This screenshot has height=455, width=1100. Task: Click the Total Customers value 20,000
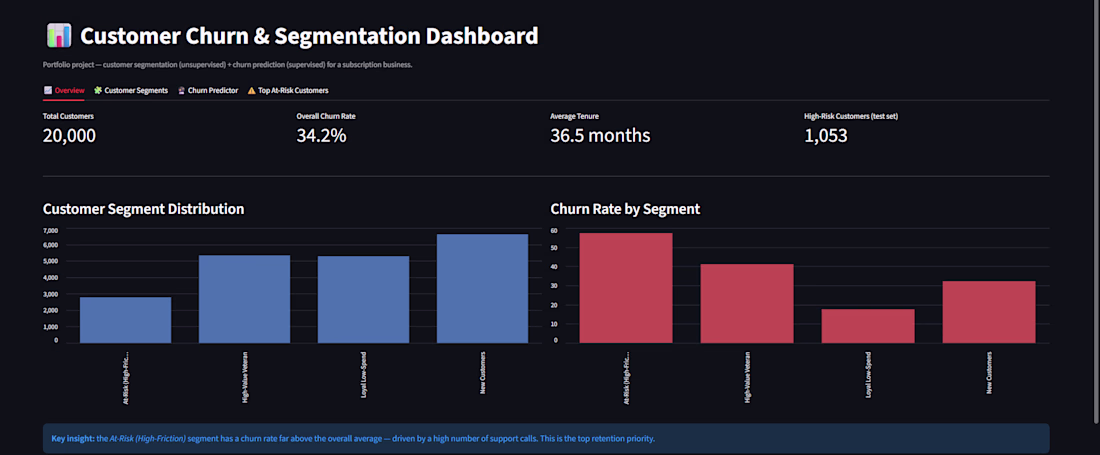coord(69,136)
